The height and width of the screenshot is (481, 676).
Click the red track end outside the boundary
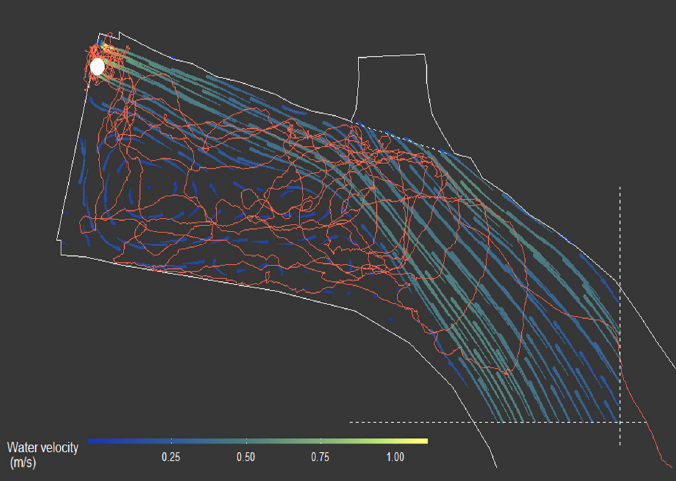(670, 465)
